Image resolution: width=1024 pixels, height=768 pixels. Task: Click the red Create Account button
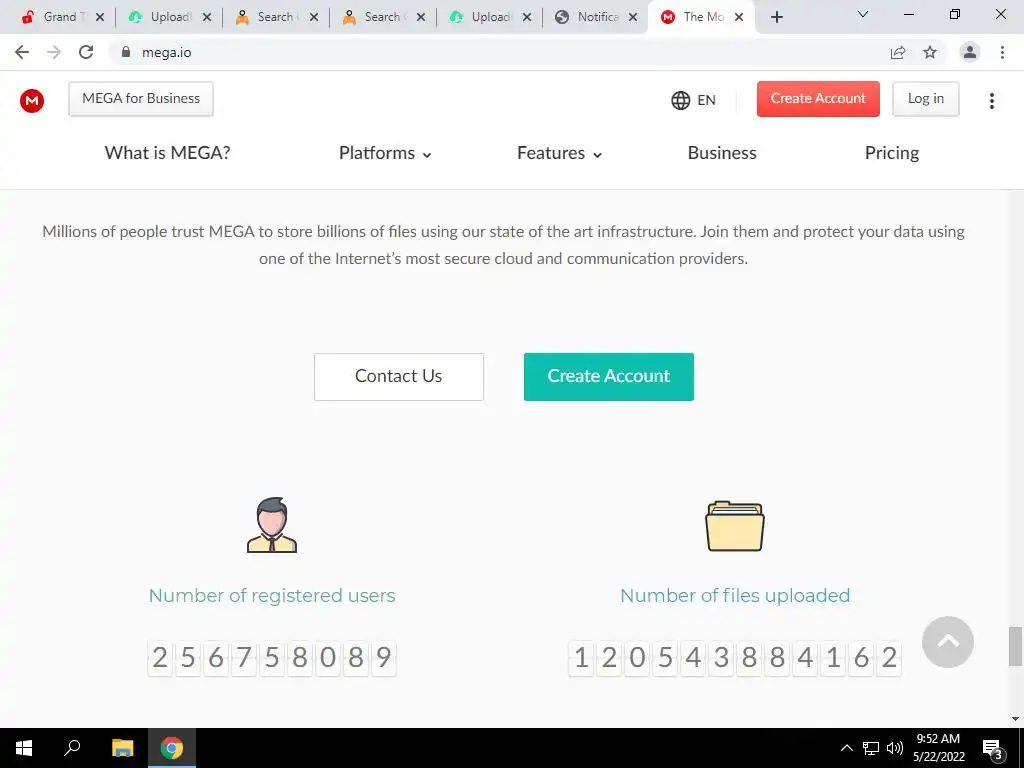[x=818, y=99]
